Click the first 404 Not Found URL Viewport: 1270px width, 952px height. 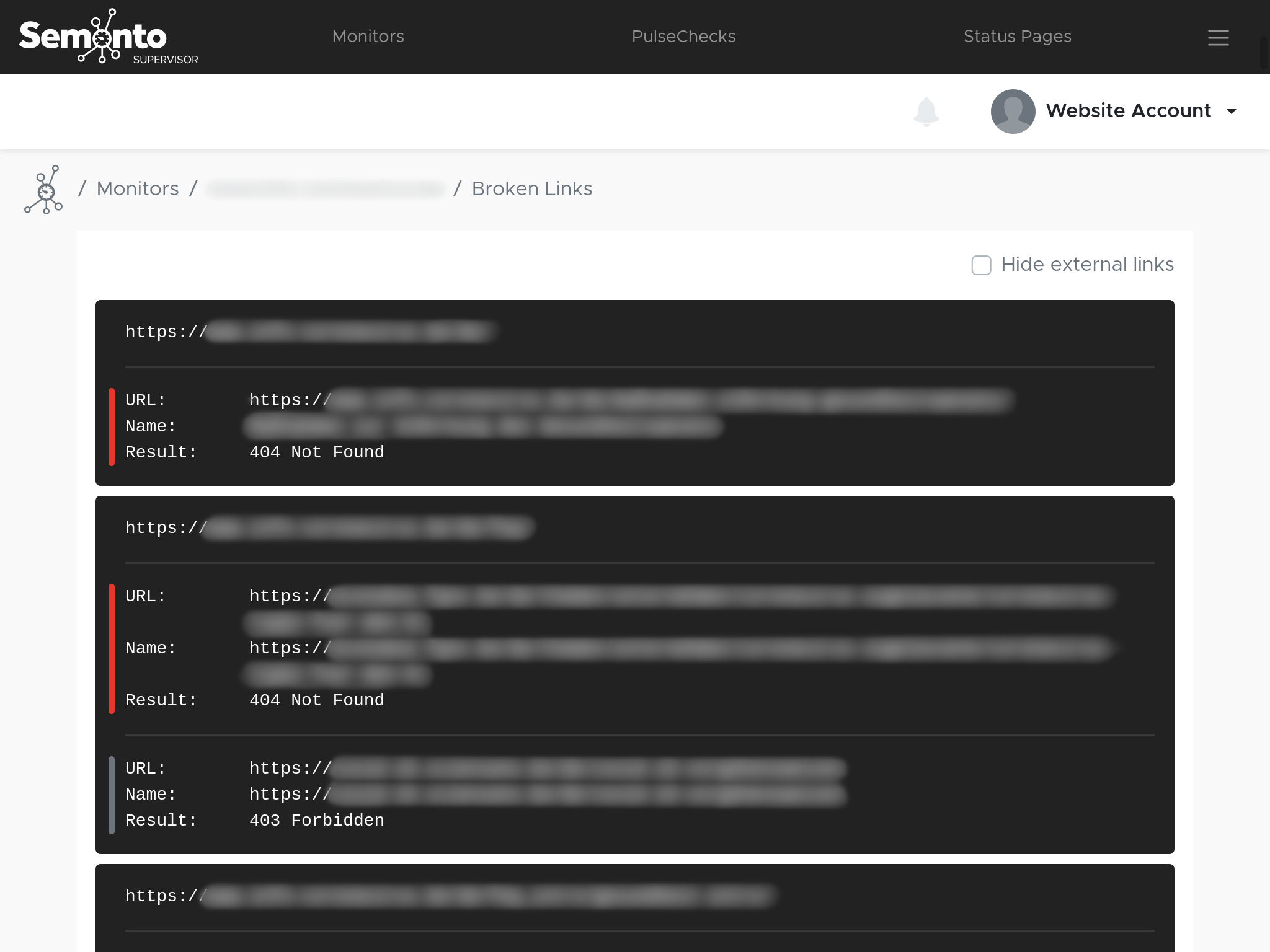click(629, 400)
